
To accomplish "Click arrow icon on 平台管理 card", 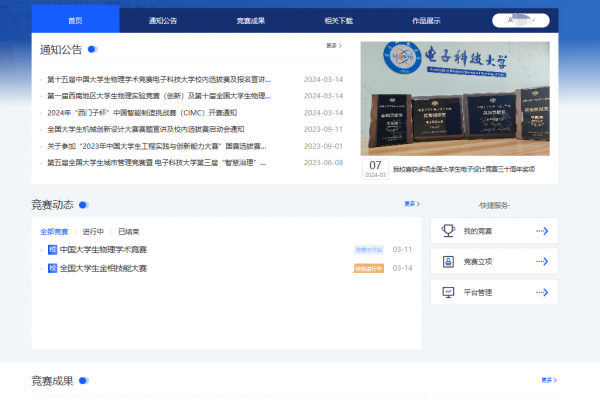I will pos(542,292).
